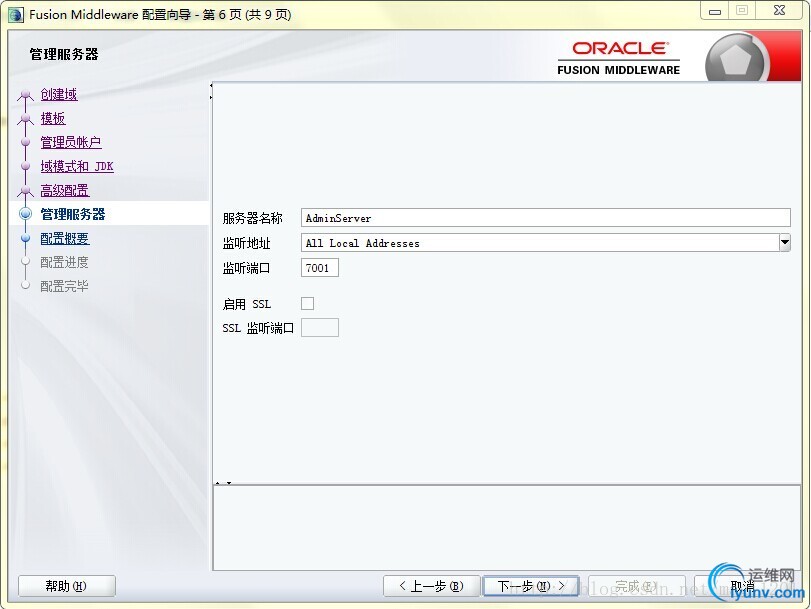This screenshot has width=811, height=609.
Task: Click the 域模式和 JDK step bullet icon
Action: coord(25,166)
